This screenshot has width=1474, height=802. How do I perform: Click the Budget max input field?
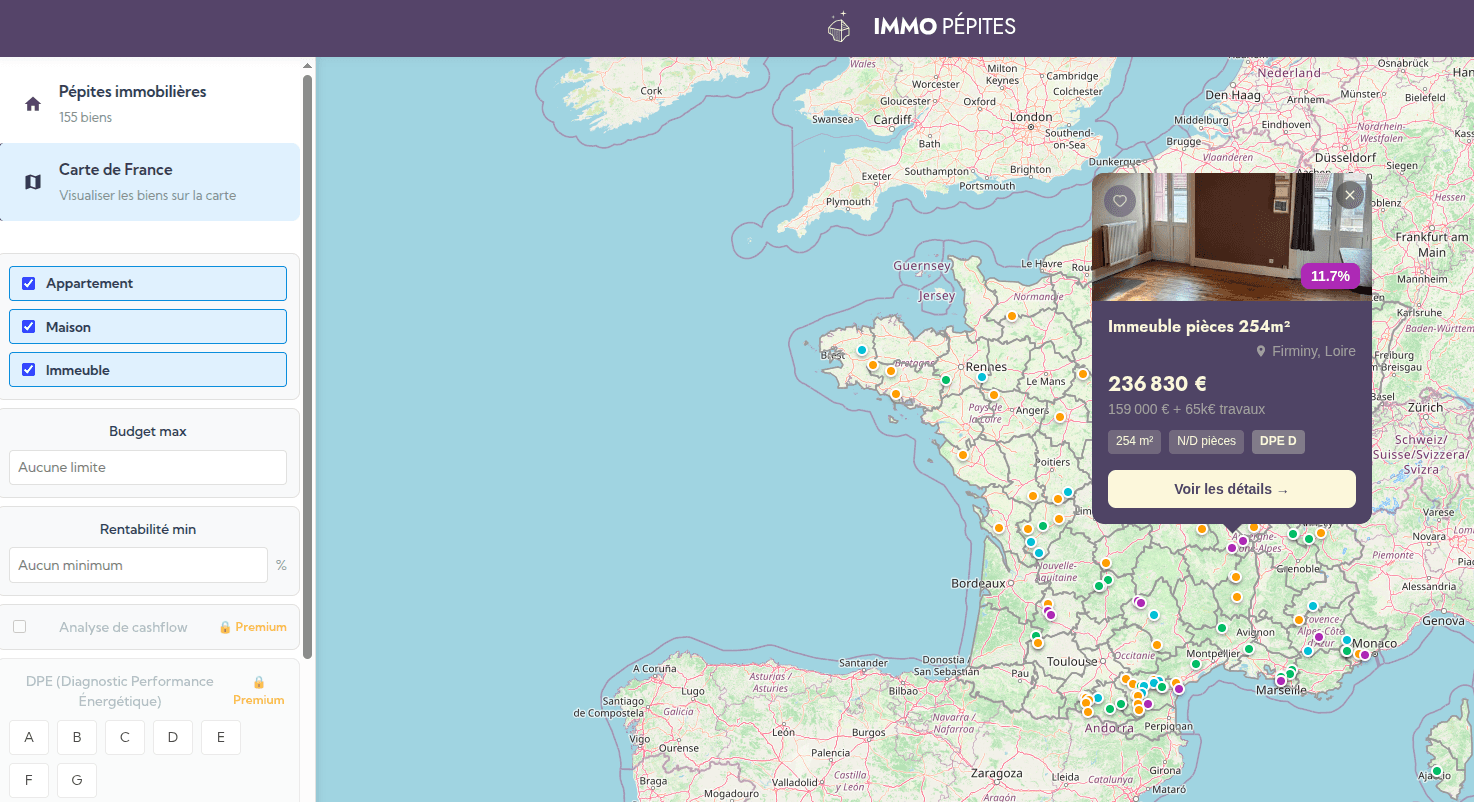[x=147, y=467]
